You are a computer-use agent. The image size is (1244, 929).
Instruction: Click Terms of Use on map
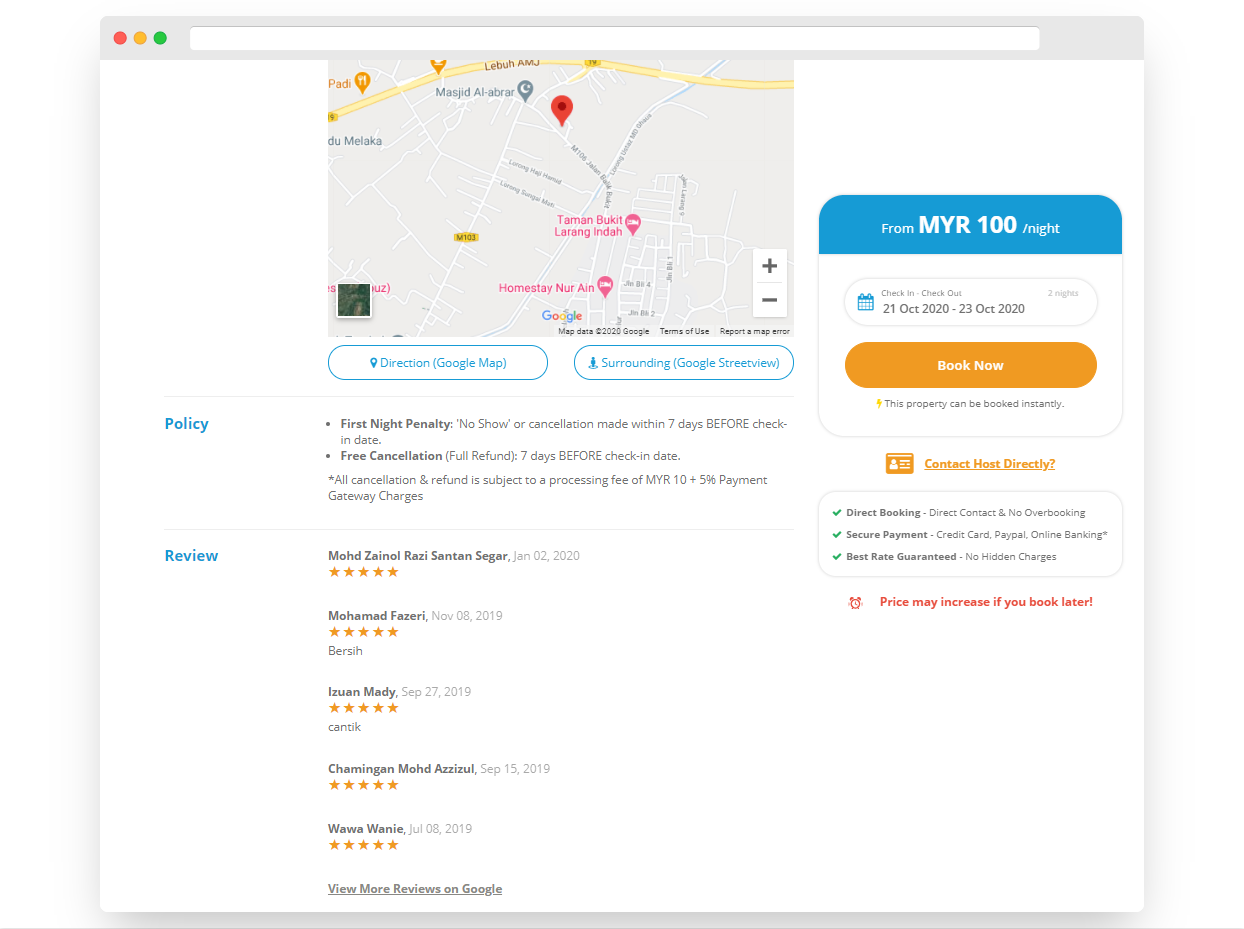pos(684,331)
